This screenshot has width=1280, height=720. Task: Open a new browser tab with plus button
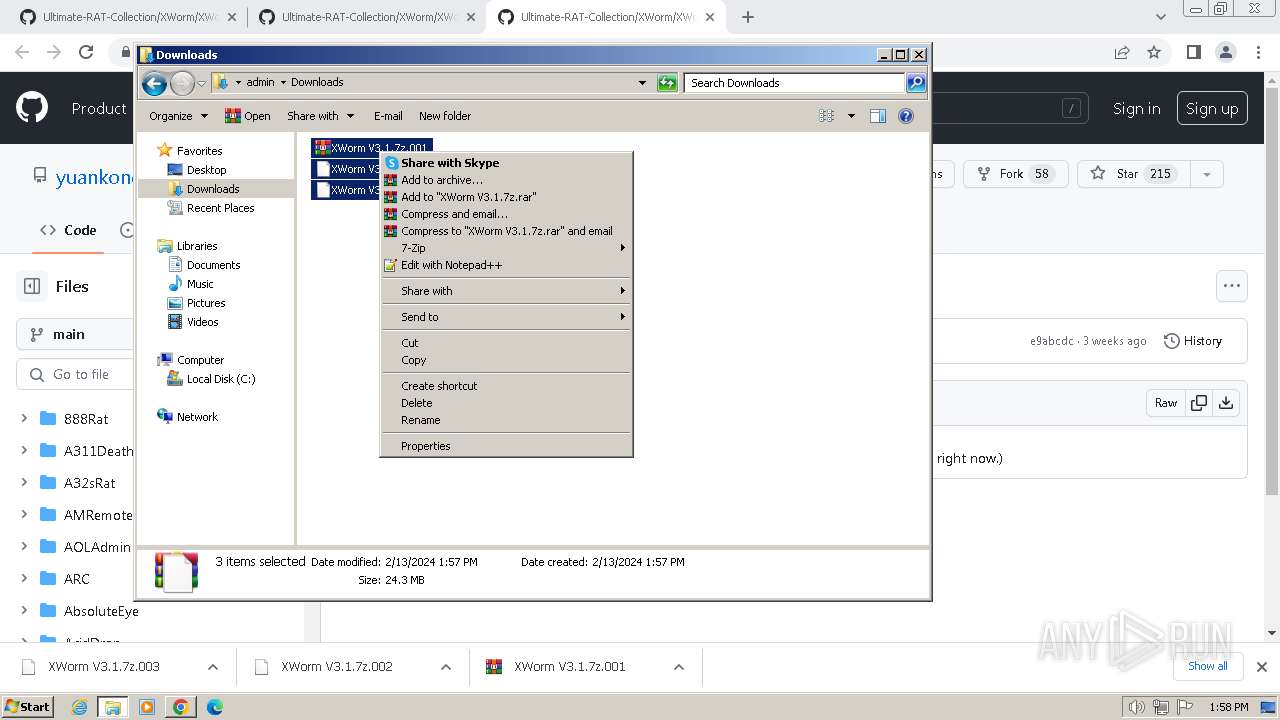coord(747,17)
